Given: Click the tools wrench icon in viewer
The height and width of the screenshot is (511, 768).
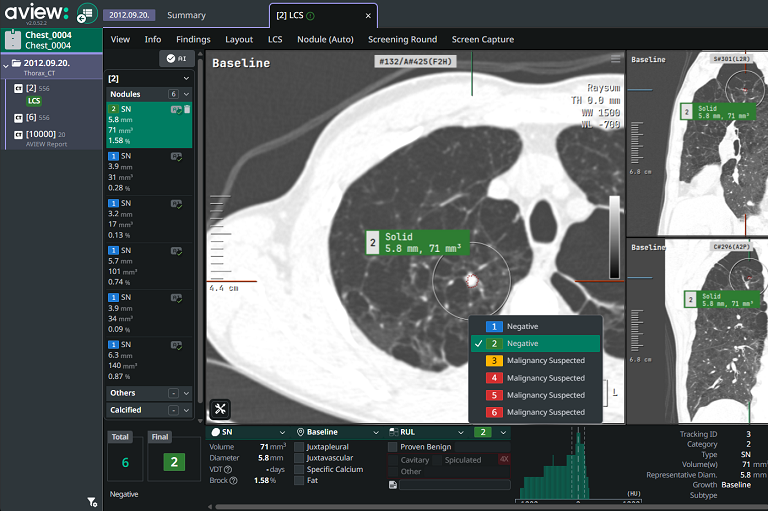Looking at the screenshot, I should pos(221,408).
